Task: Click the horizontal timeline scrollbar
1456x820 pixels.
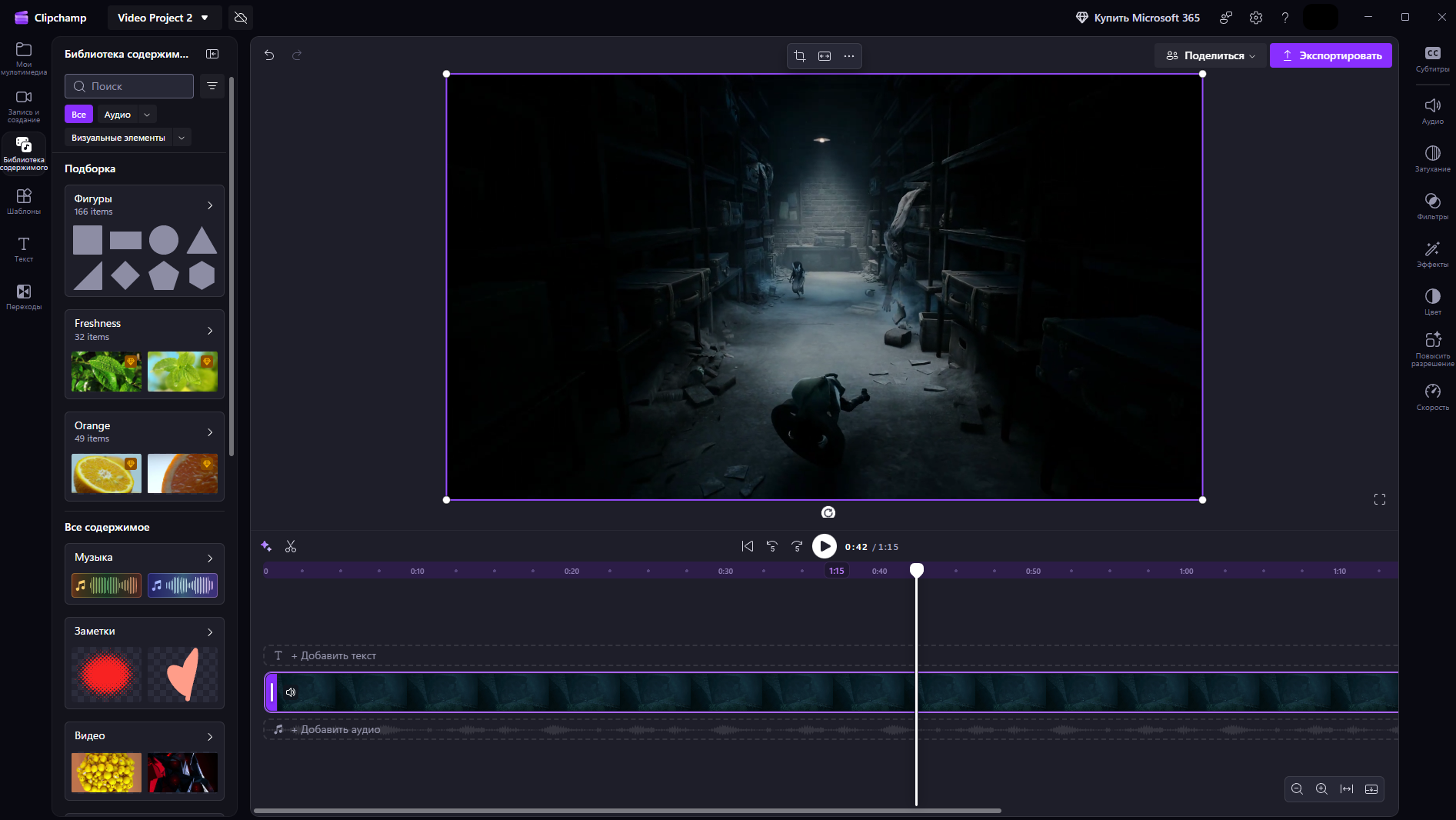Action: (628, 811)
